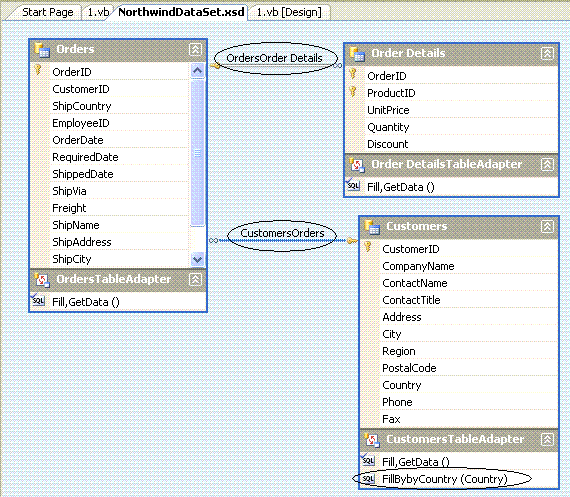Select the PostalCode column in Customers
570x497 pixels.
click(x=409, y=368)
